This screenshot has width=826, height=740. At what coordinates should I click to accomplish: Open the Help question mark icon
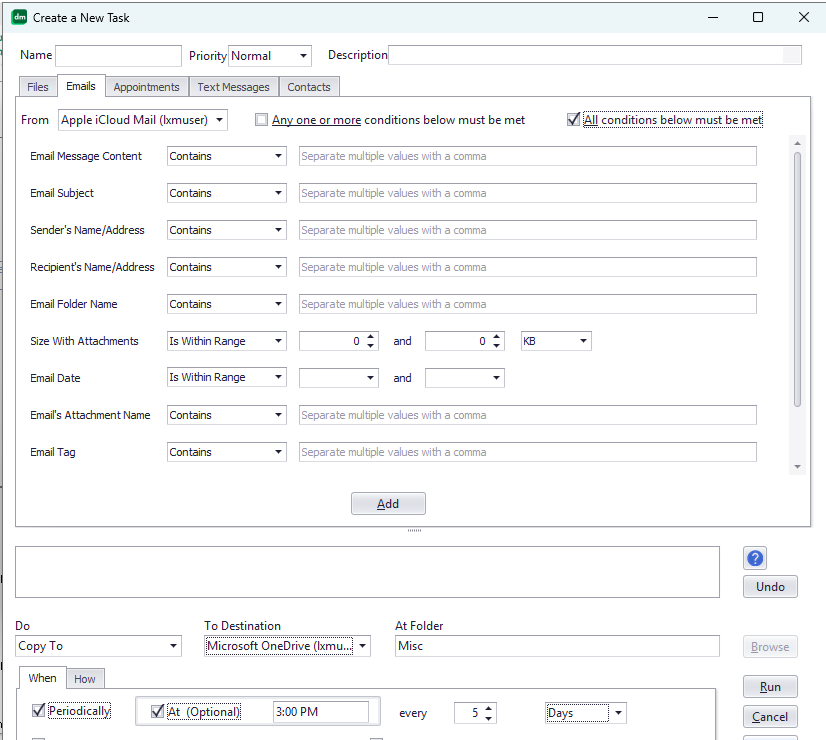tap(754, 557)
